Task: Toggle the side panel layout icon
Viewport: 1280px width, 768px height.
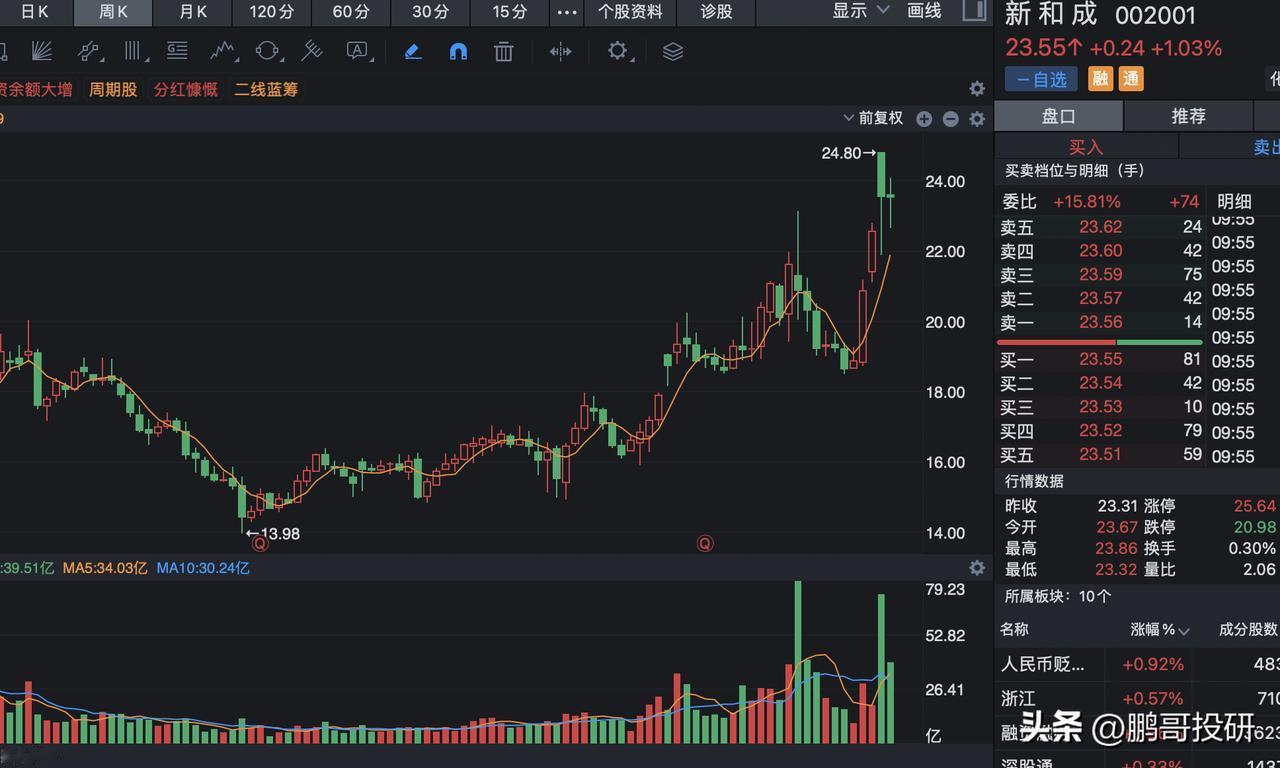Action: pyautogui.click(x=973, y=11)
